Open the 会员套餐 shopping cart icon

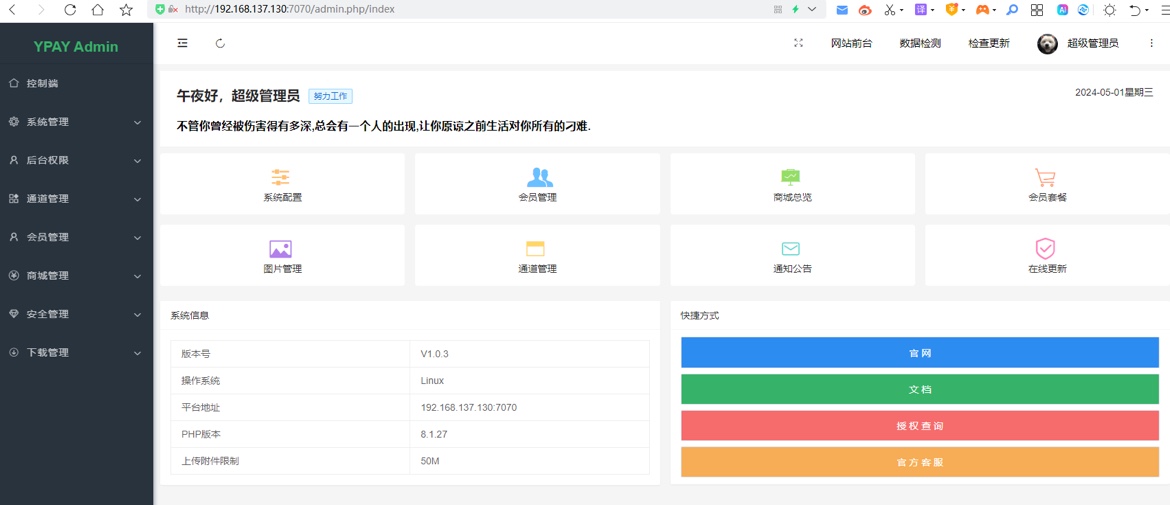coord(1046,178)
